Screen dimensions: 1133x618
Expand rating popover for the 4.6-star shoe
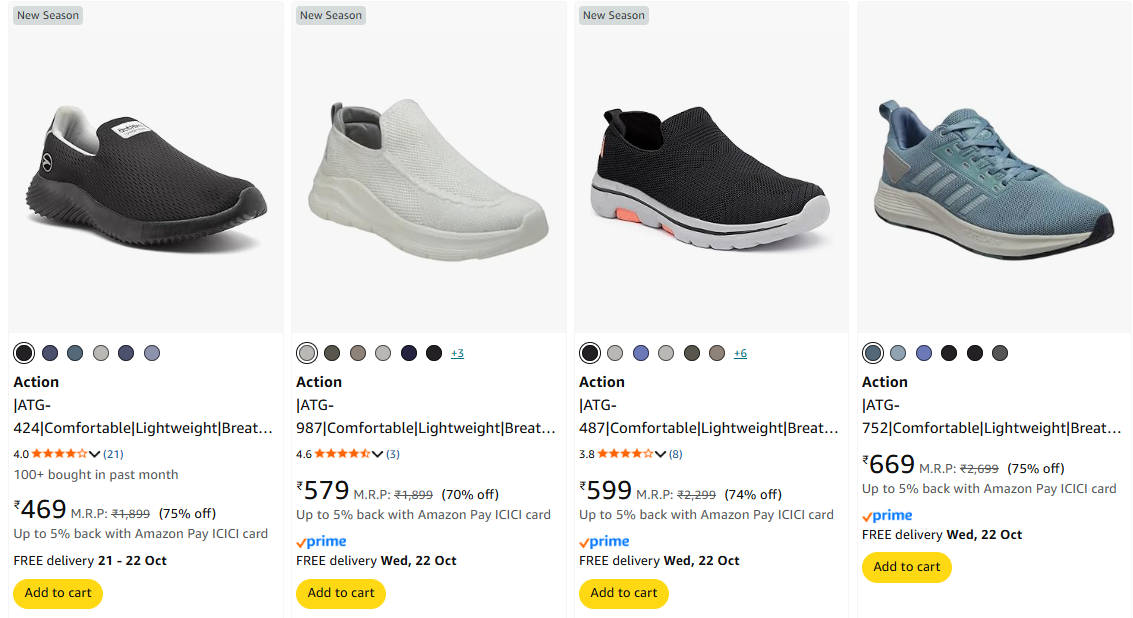pos(378,454)
